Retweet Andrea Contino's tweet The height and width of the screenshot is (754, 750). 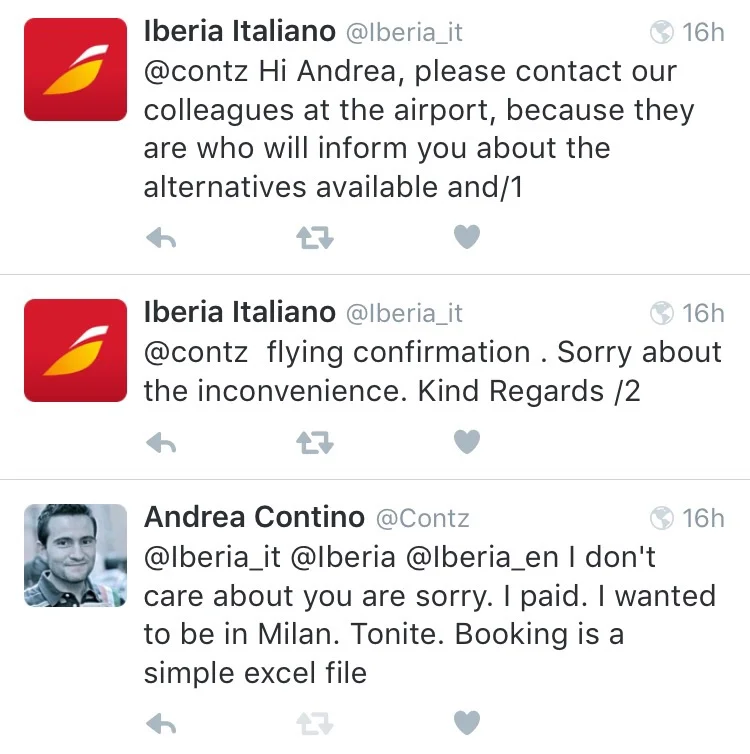coord(315,724)
